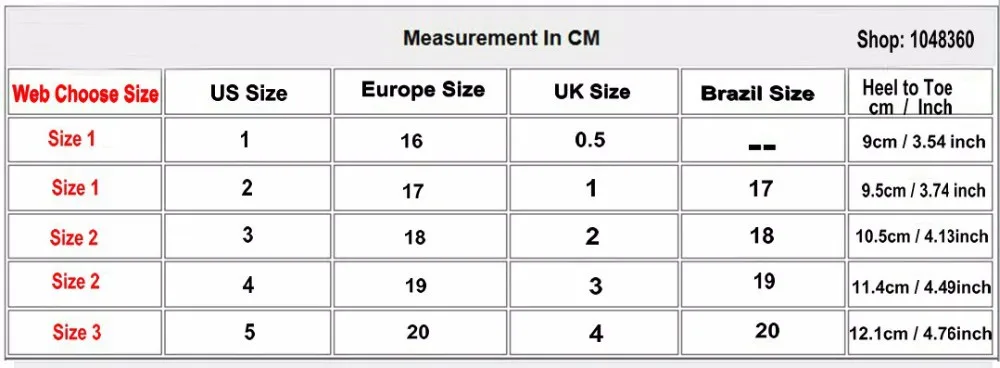Click the Brazil Size column header
This screenshot has height=368, width=1000.
tap(763, 92)
